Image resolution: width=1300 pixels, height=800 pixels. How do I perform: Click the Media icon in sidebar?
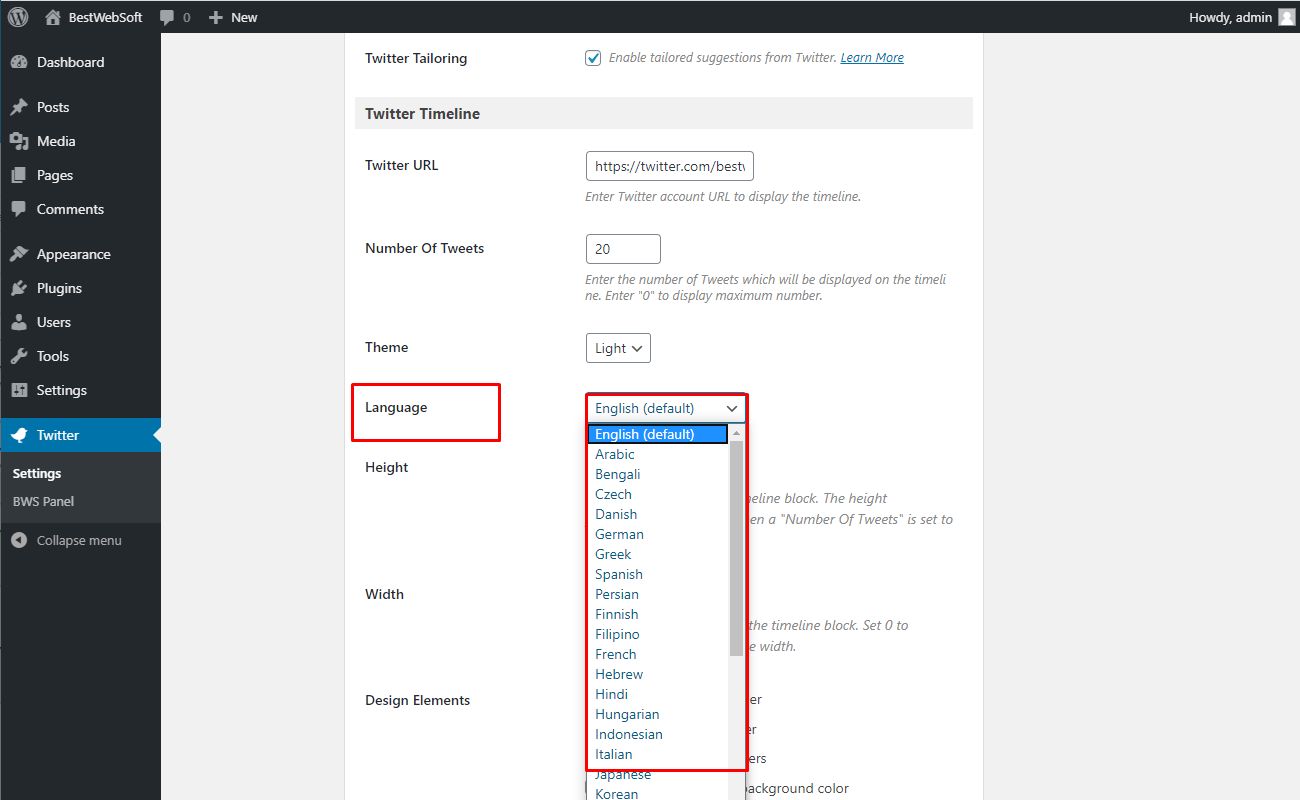pyautogui.click(x=19, y=141)
